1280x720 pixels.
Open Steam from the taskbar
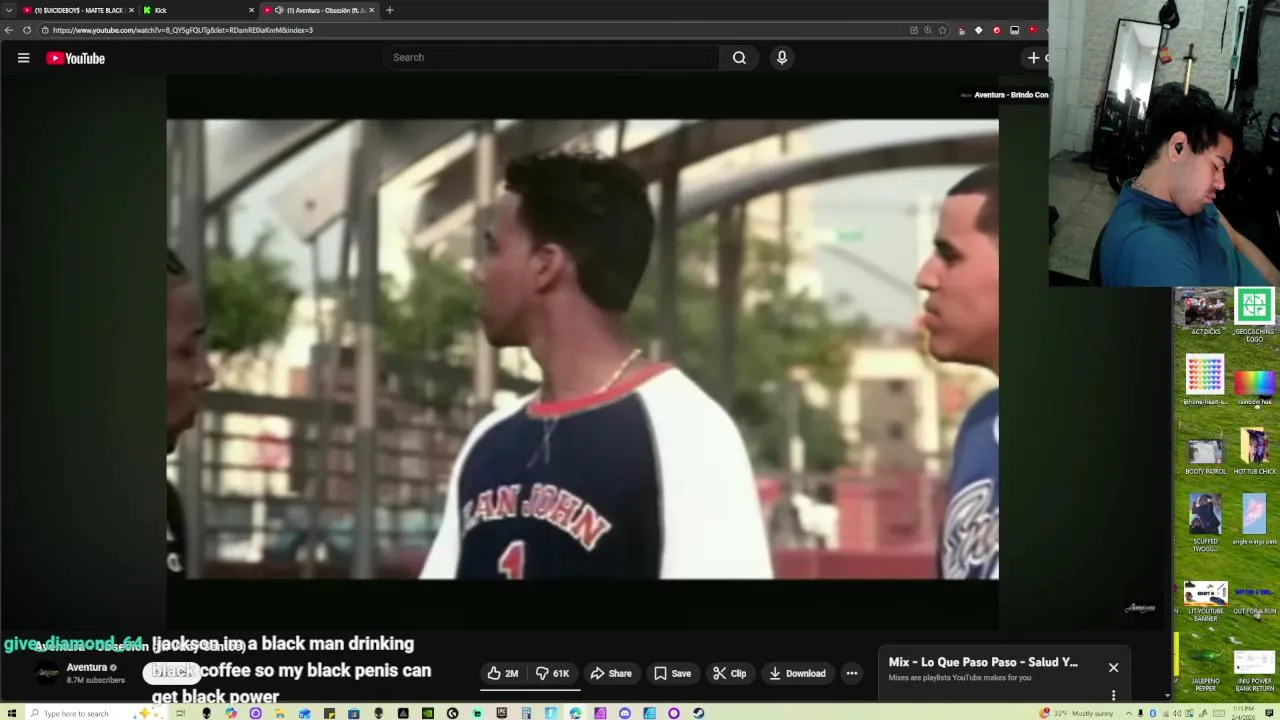(x=698, y=713)
